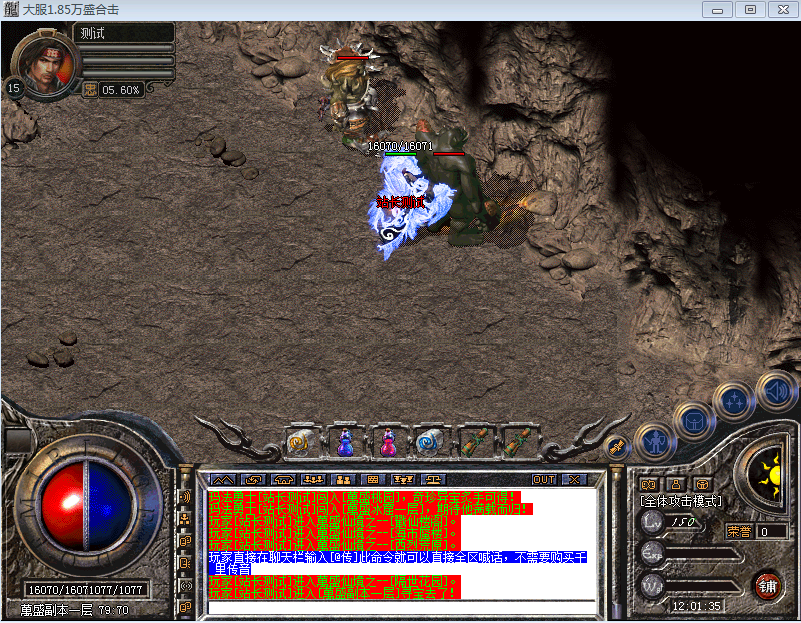Click the 测试 hero name label
The height and width of the screenshot is (623, 801).
point(92,34)
